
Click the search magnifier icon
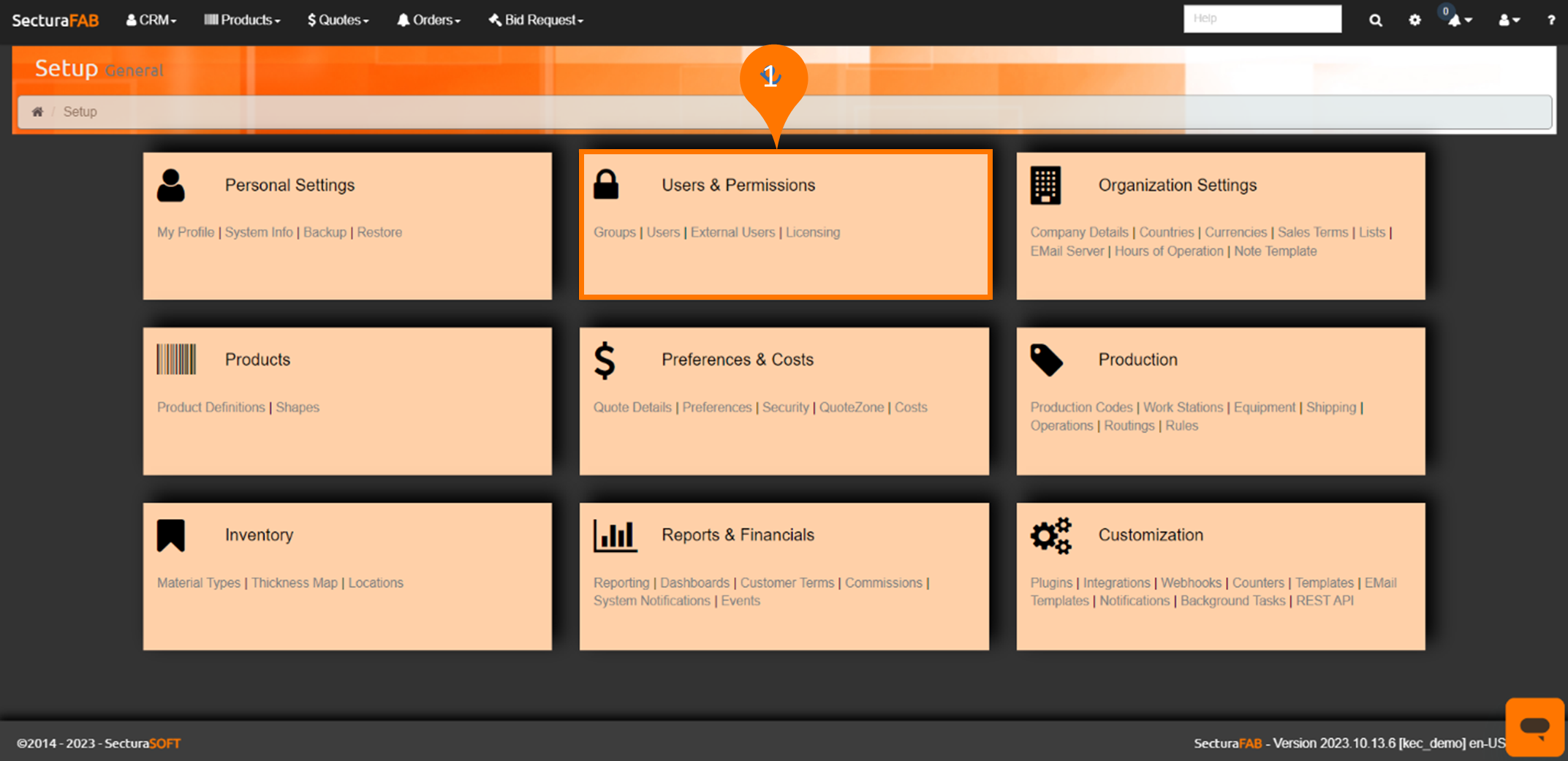coord(1375,20)
